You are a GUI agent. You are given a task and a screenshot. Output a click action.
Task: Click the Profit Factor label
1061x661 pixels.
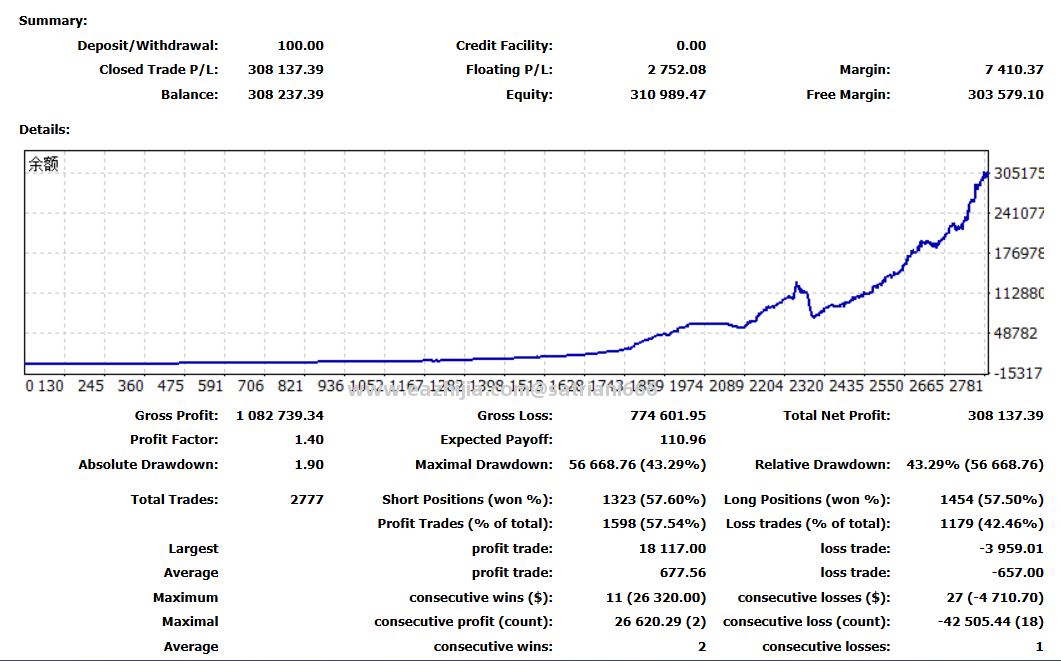174,440
